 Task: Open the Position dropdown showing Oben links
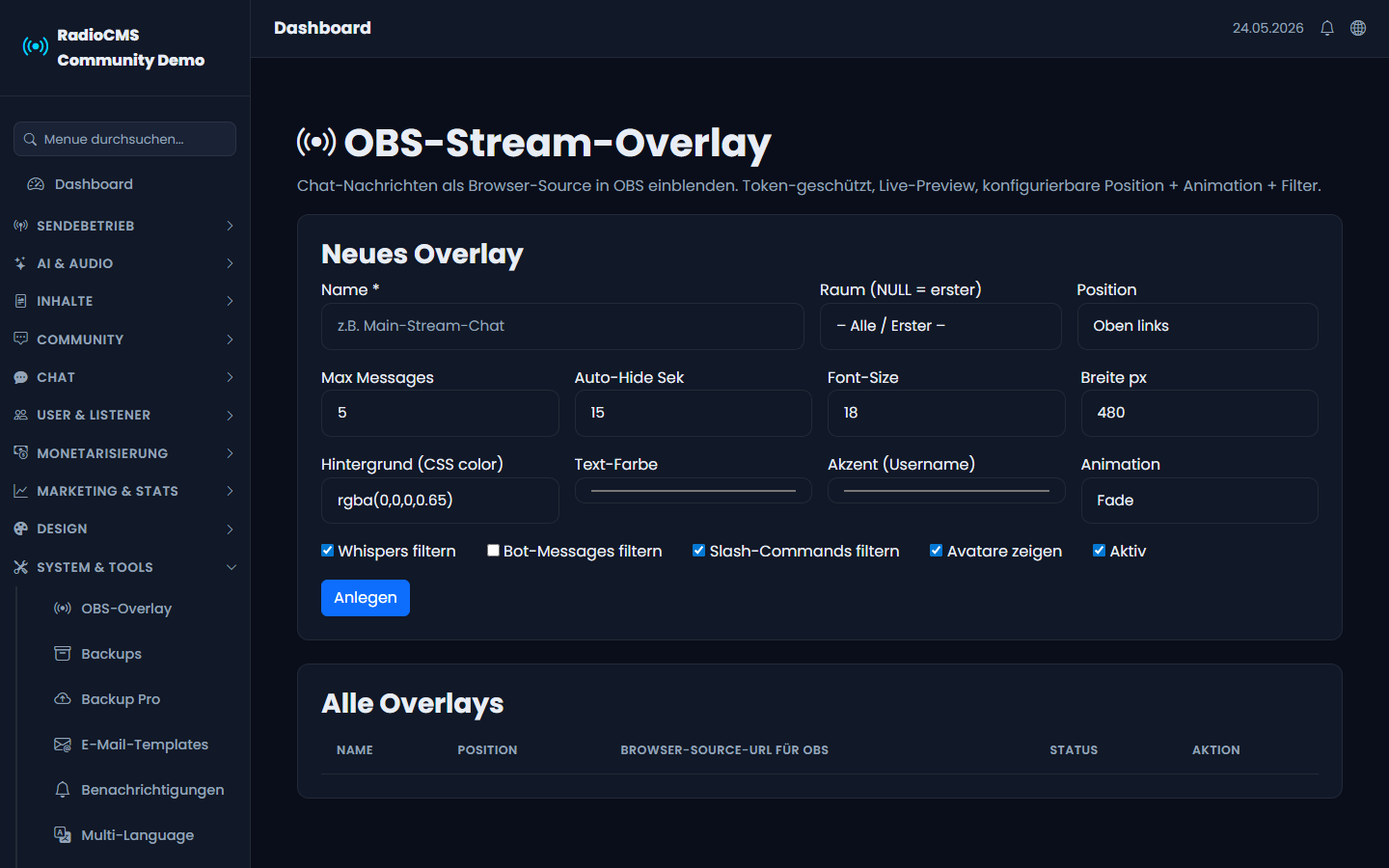tap(1197, 326)
